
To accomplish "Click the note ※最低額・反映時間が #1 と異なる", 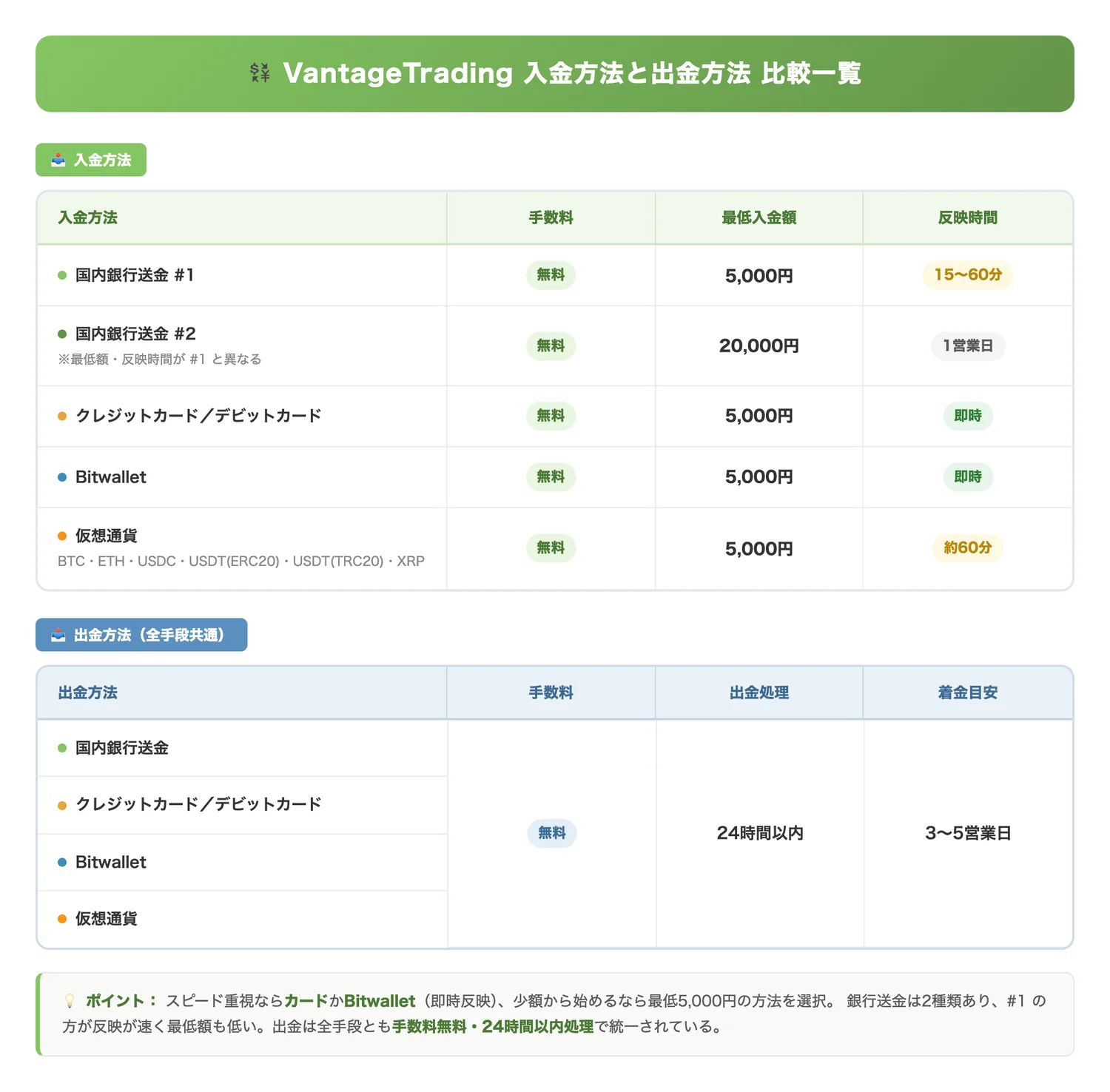I will click(x=160, y=359).
